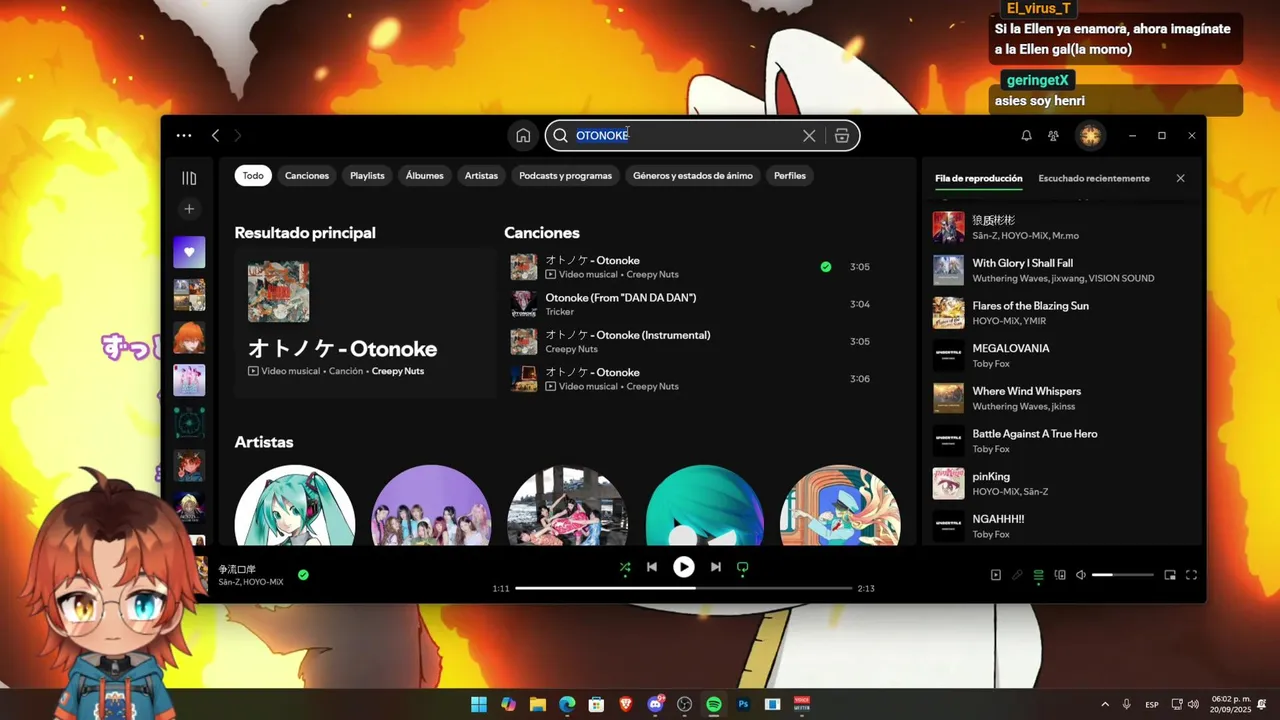1280x720 pixels.
Task: Open friend activity icon
Action: pyautogui.click(x=1053, y=136)
